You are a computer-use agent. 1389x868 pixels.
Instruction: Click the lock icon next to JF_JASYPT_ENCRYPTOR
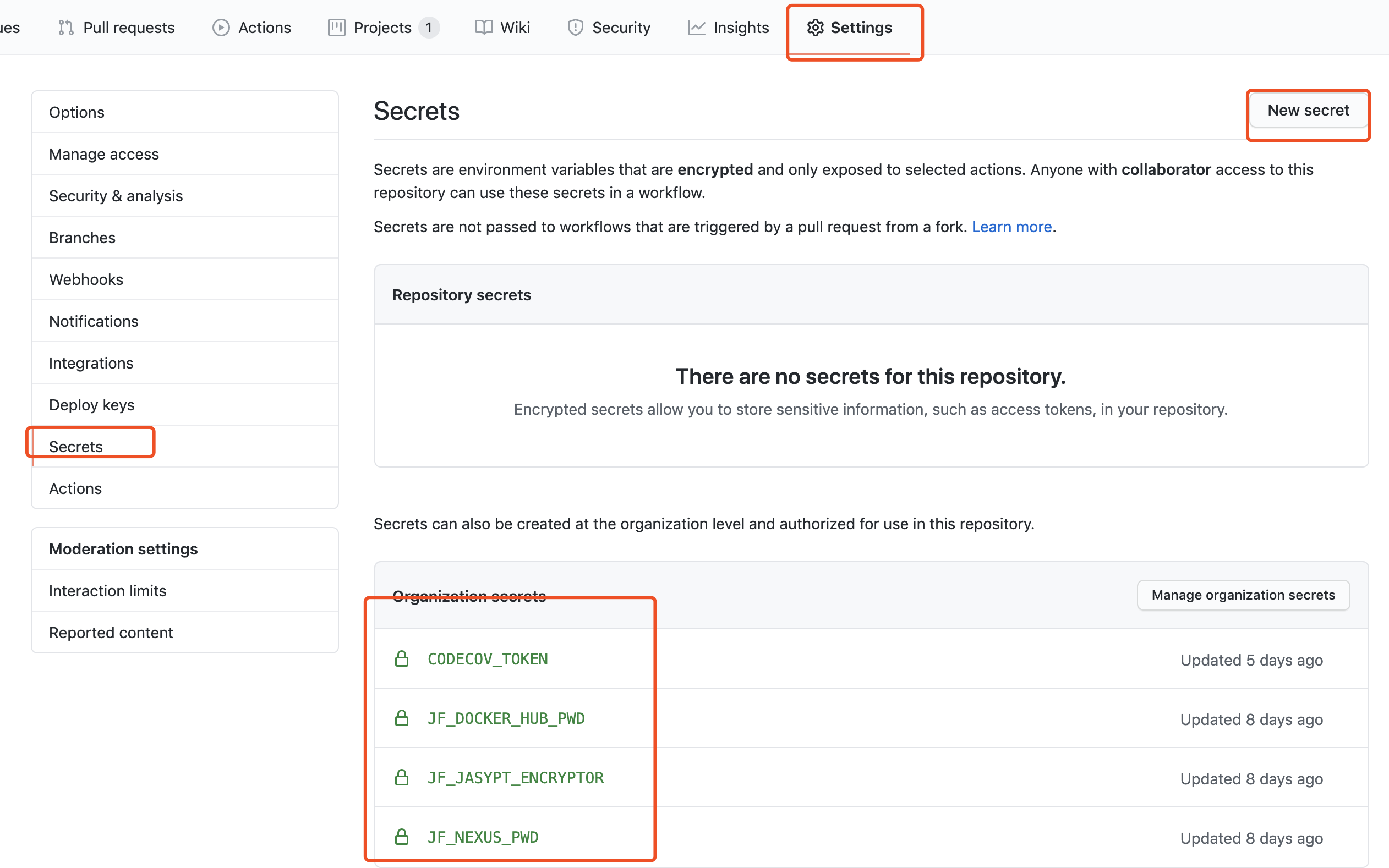(x=402, y=778)
